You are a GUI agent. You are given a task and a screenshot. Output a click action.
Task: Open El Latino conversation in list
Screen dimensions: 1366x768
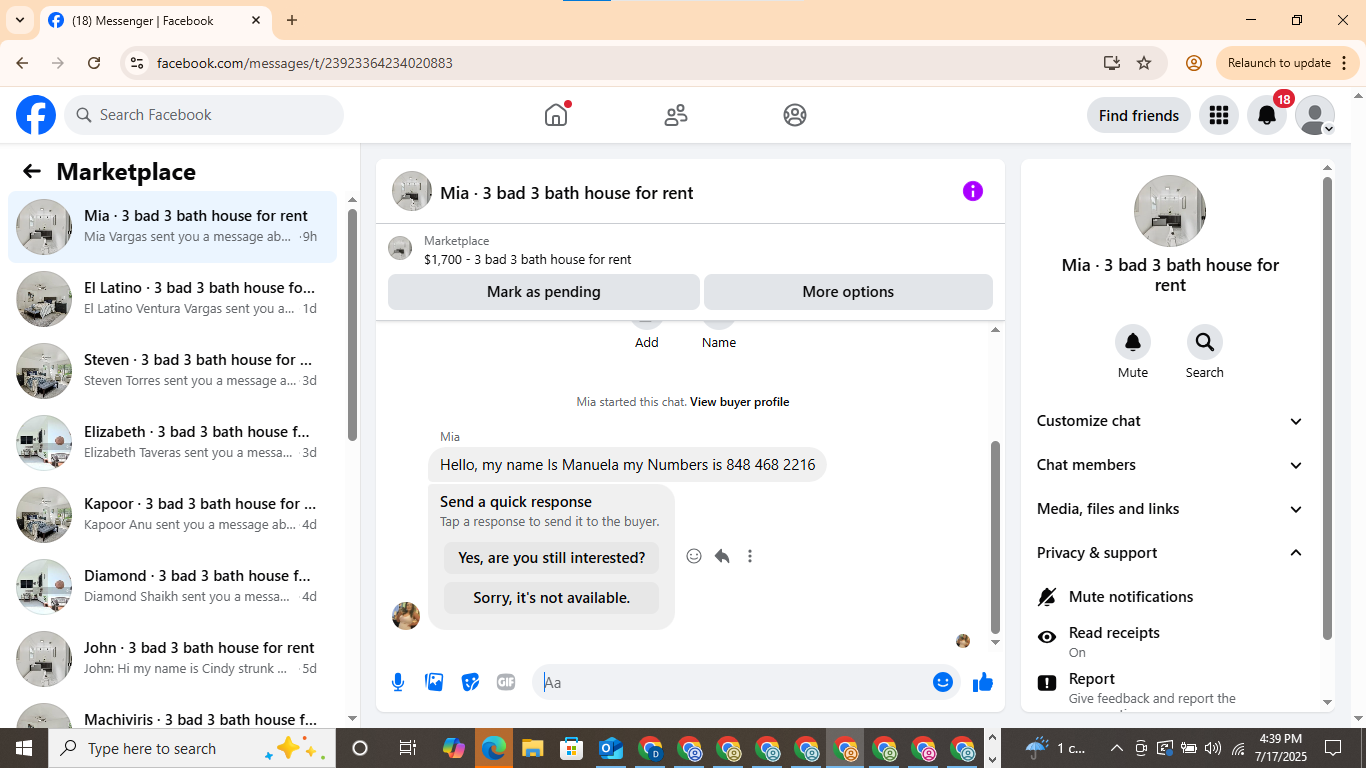click(172, 299)
